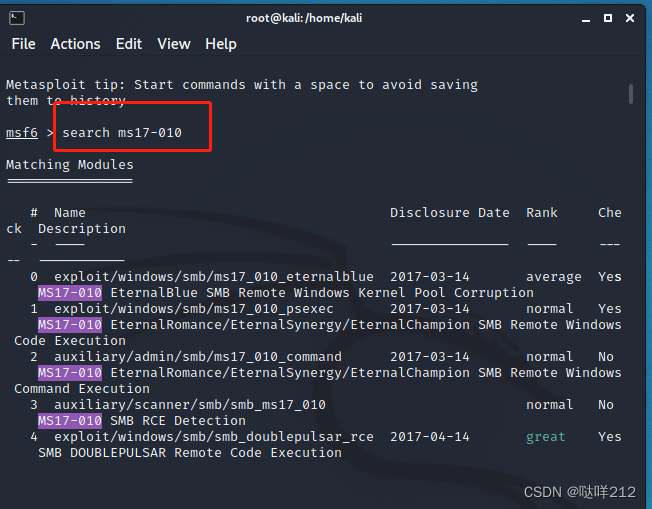Image resolution: width=652 pixels, height=509 pixels.
Task: Click auxiliary/admin/smb/ms17_010_command module name
Action: pos(198,356)
